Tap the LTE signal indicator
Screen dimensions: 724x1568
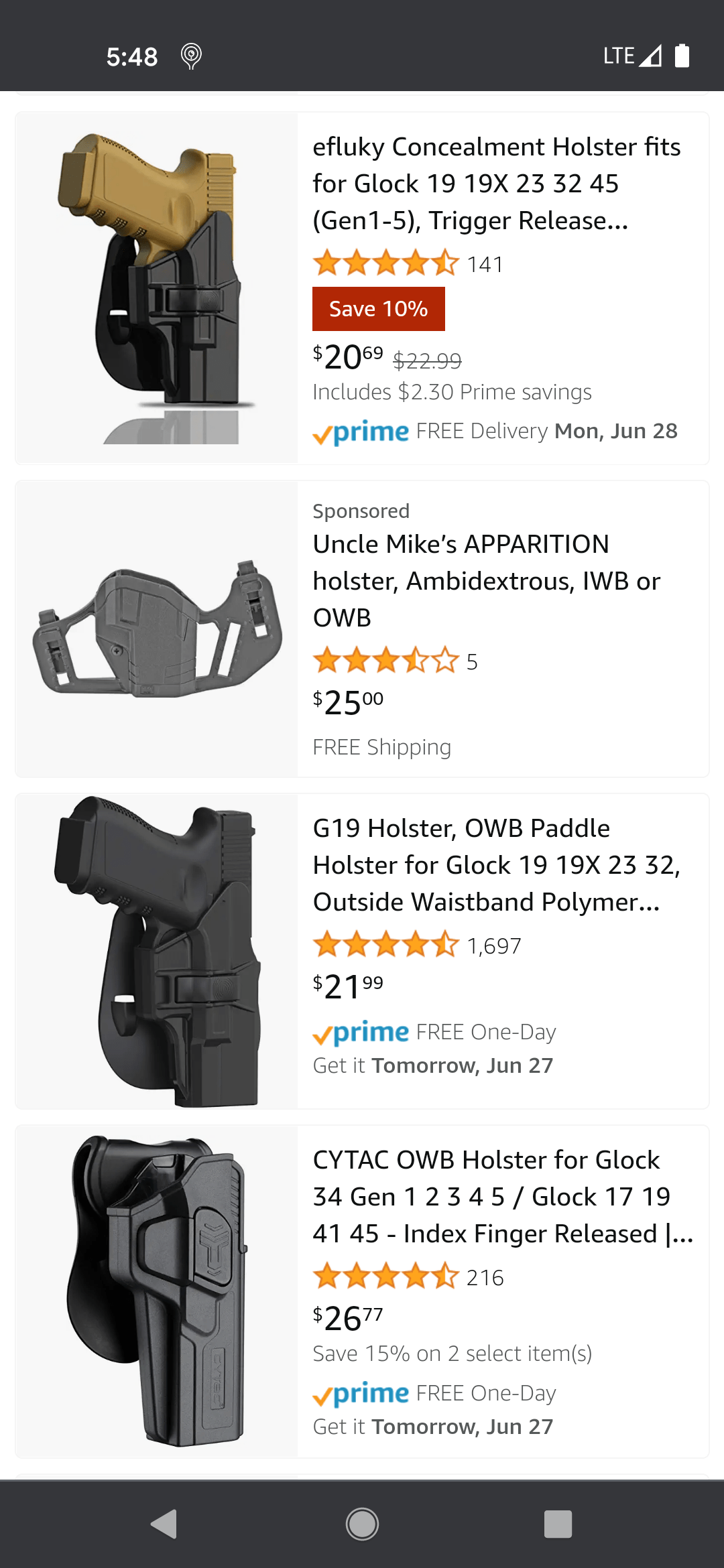pyautogui.click(x=632, y=56)
